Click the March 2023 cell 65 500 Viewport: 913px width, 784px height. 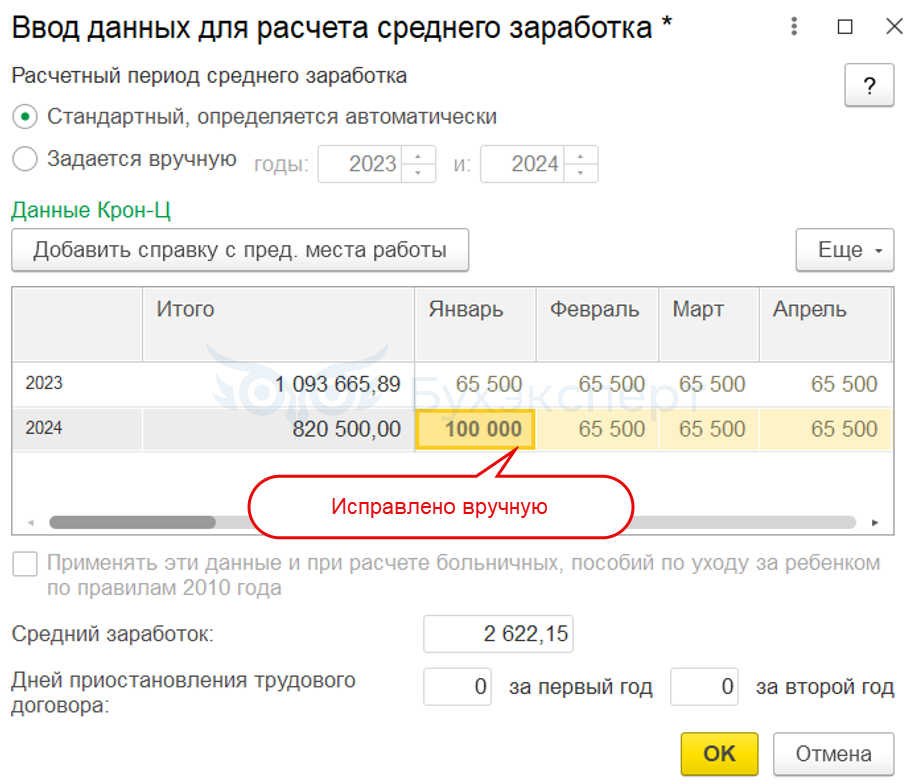click(x=709, y=384)
